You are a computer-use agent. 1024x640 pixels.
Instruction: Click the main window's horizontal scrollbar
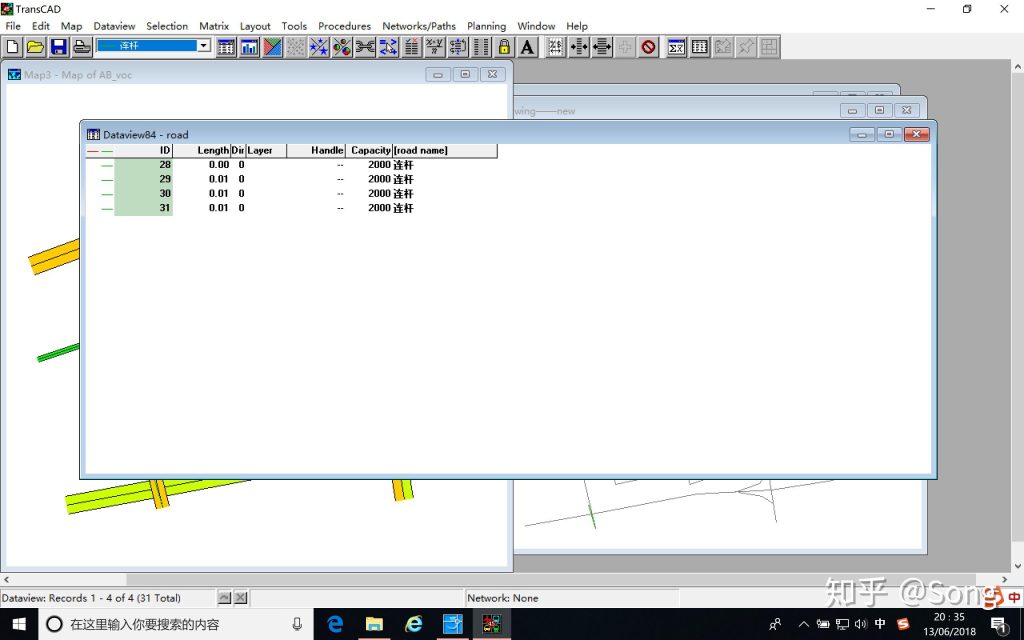pos(505,579)
